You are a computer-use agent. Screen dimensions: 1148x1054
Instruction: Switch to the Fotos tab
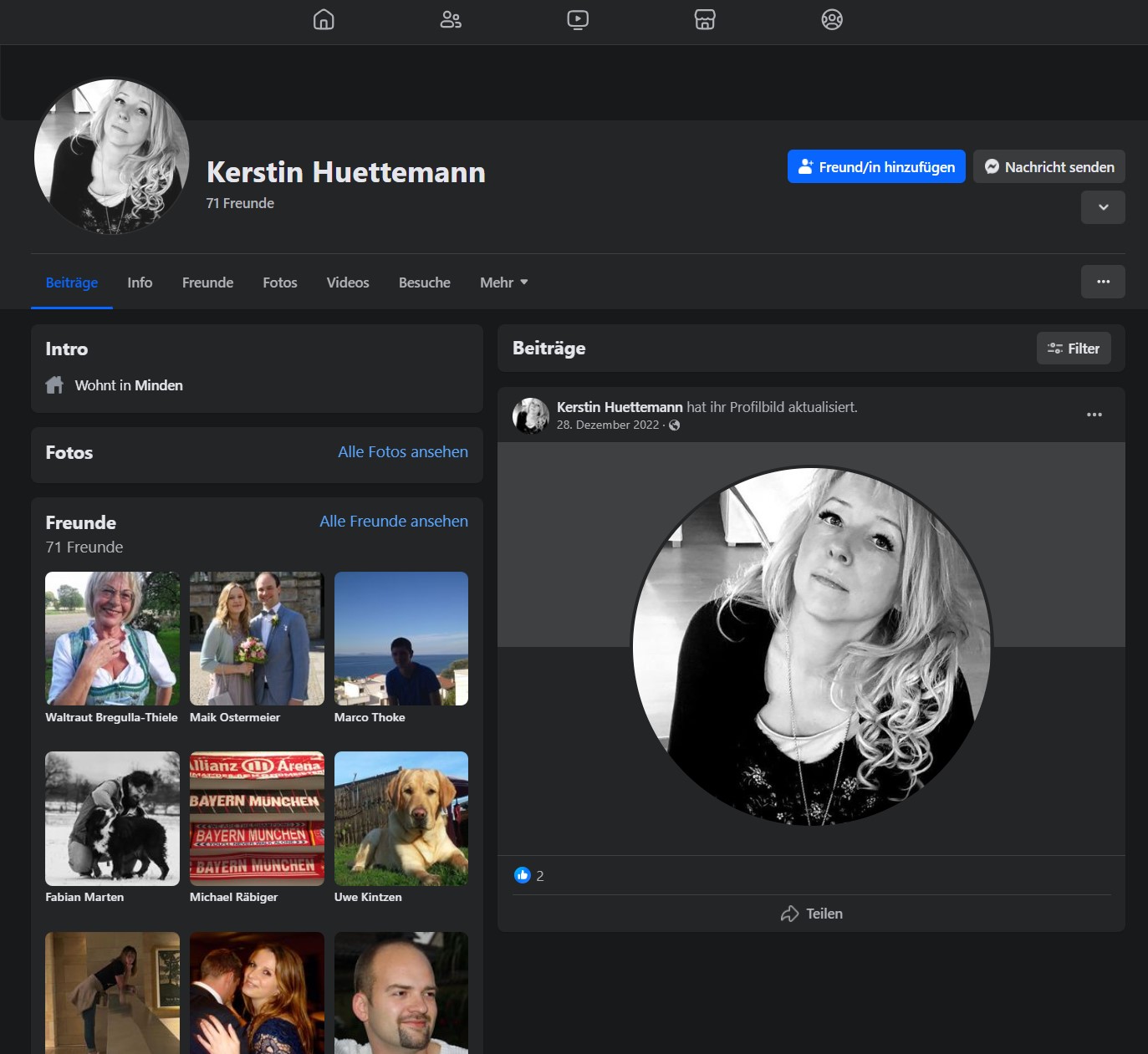pos(280,283)
